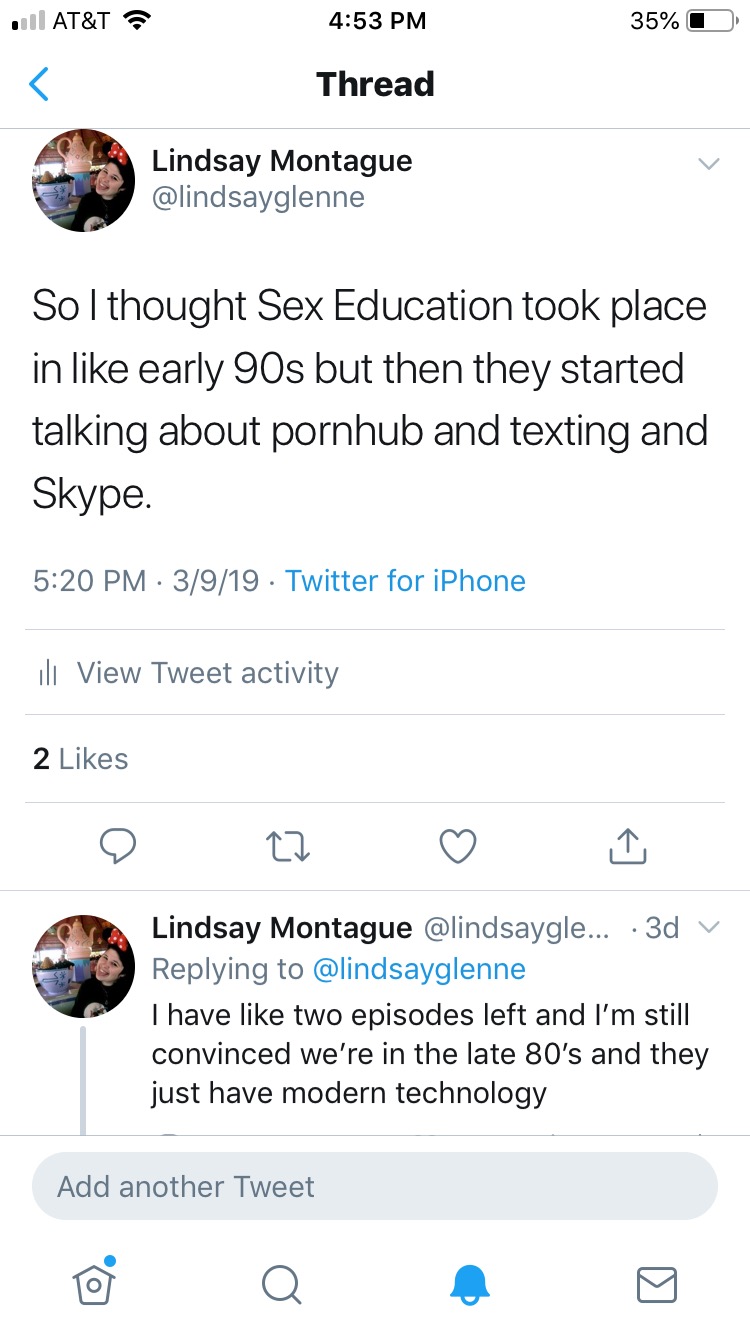This screenshot has height=1334, width=750.
Task: Tap the Add another Tweet field
Action: 375,1187
